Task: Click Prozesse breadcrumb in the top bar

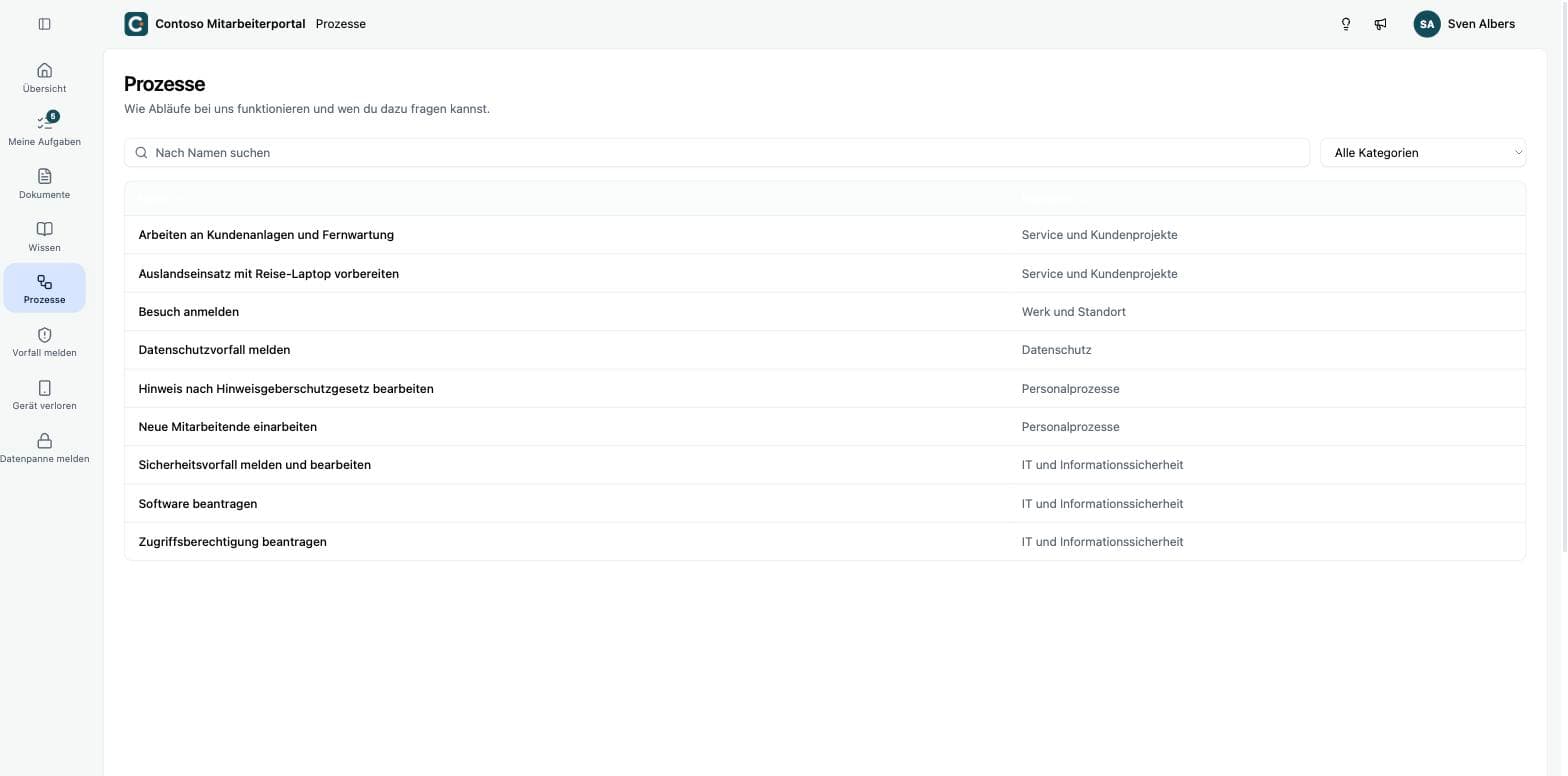Action: 341,24
